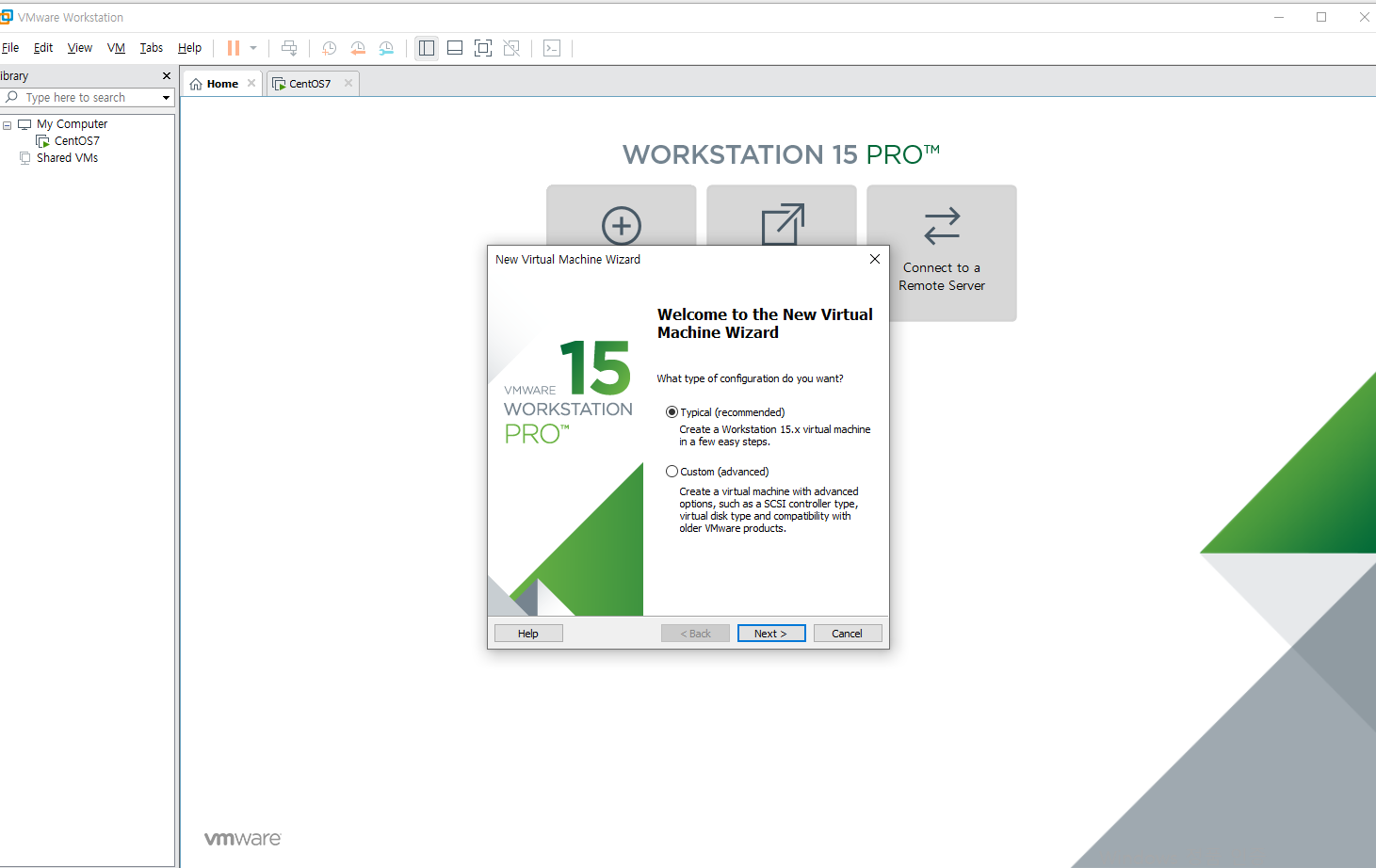Close the CentOS7 tab
This screenshot has height=868, width=1376.
coord(348,83)
